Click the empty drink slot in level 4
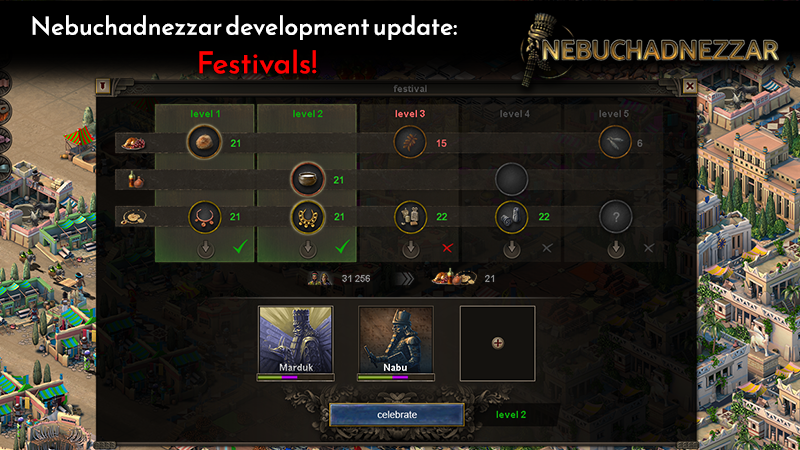 [511, 180]
